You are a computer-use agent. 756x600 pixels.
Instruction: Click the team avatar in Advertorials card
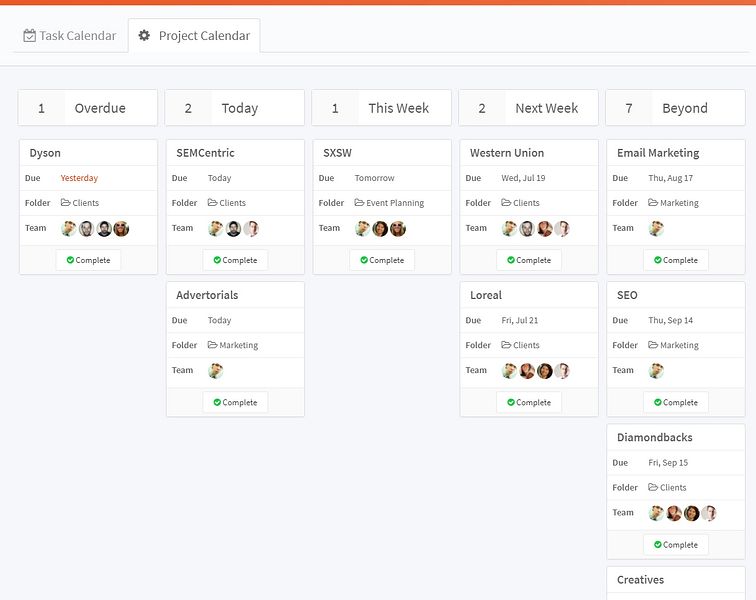(216, 371)
